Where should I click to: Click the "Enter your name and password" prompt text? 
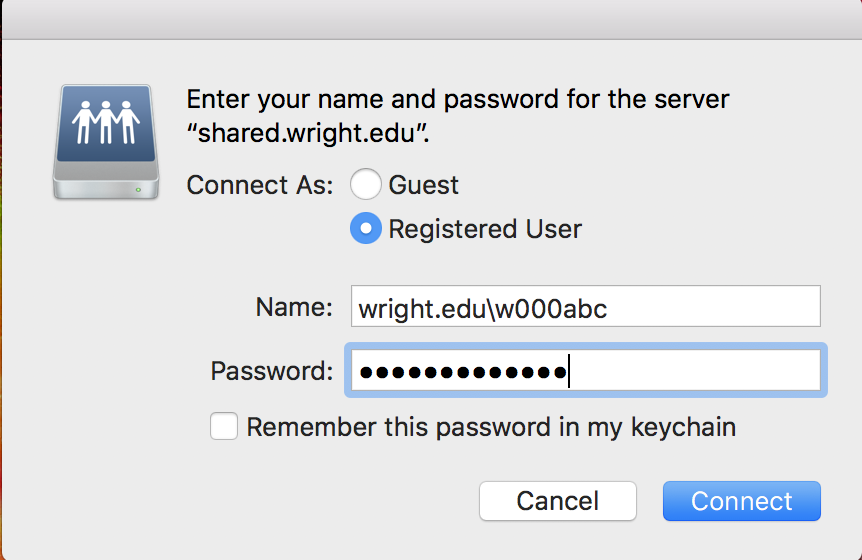pyautogui.click(x=458, y=100)
